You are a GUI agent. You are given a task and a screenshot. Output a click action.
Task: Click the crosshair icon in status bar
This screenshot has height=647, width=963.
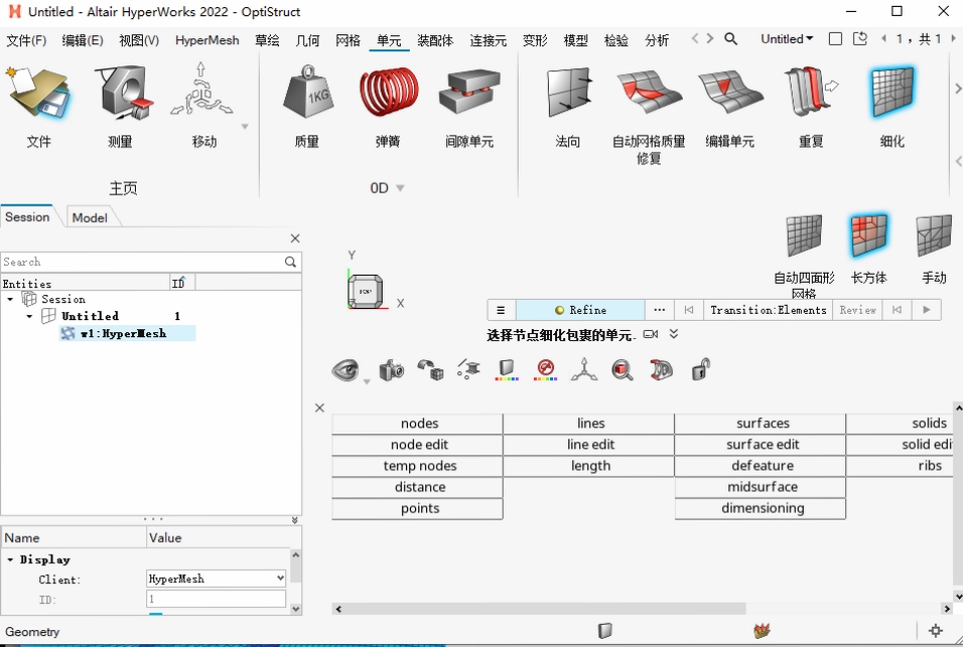tap(935, 630)
